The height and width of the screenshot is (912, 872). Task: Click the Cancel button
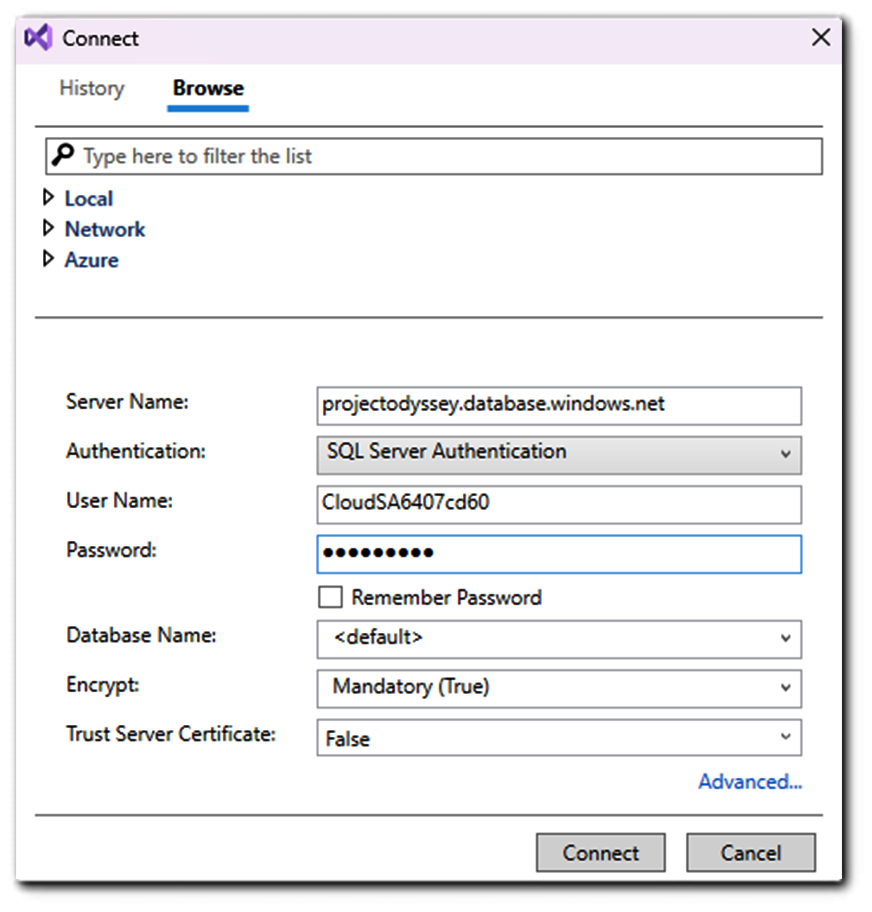point(750,853)
